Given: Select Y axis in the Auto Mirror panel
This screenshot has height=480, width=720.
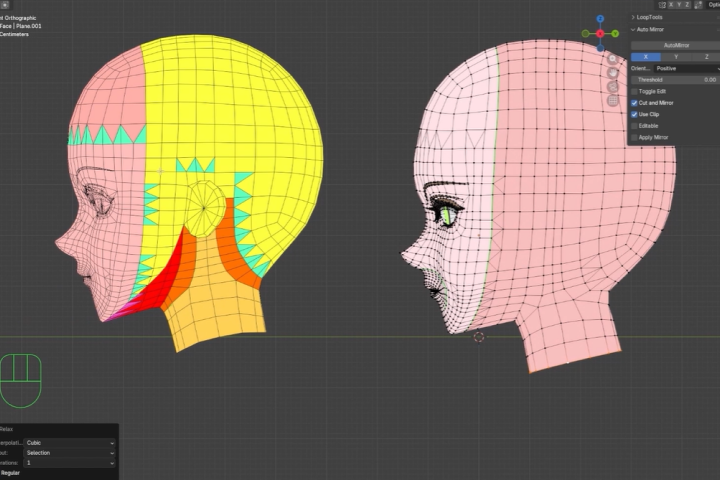Looking at the screenshot, I should [x=676, y=56].
